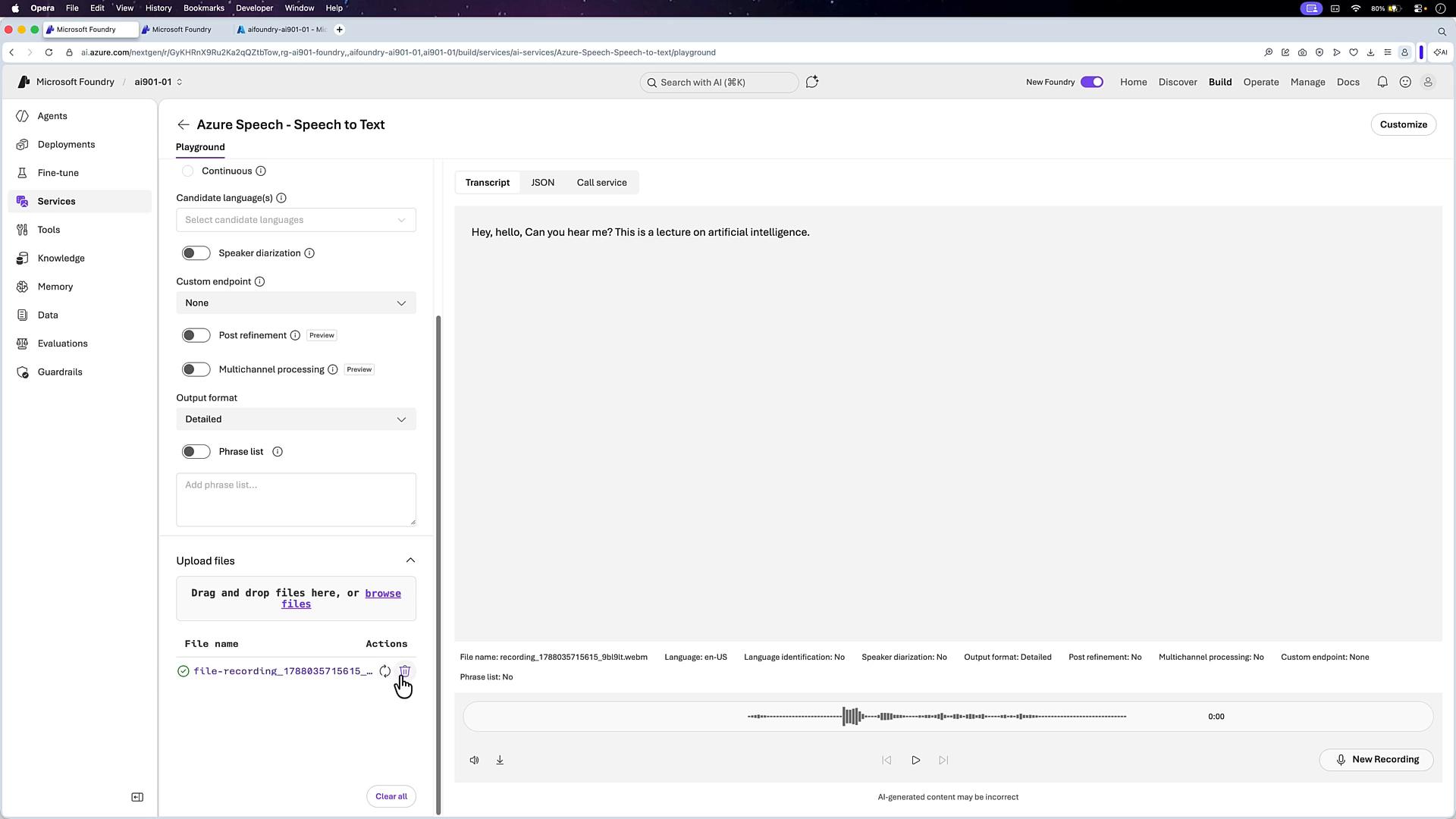Delete the uploaded recording file with trash icon
The width and height of the screenshot is (1456, 819).
coord(404,671)
